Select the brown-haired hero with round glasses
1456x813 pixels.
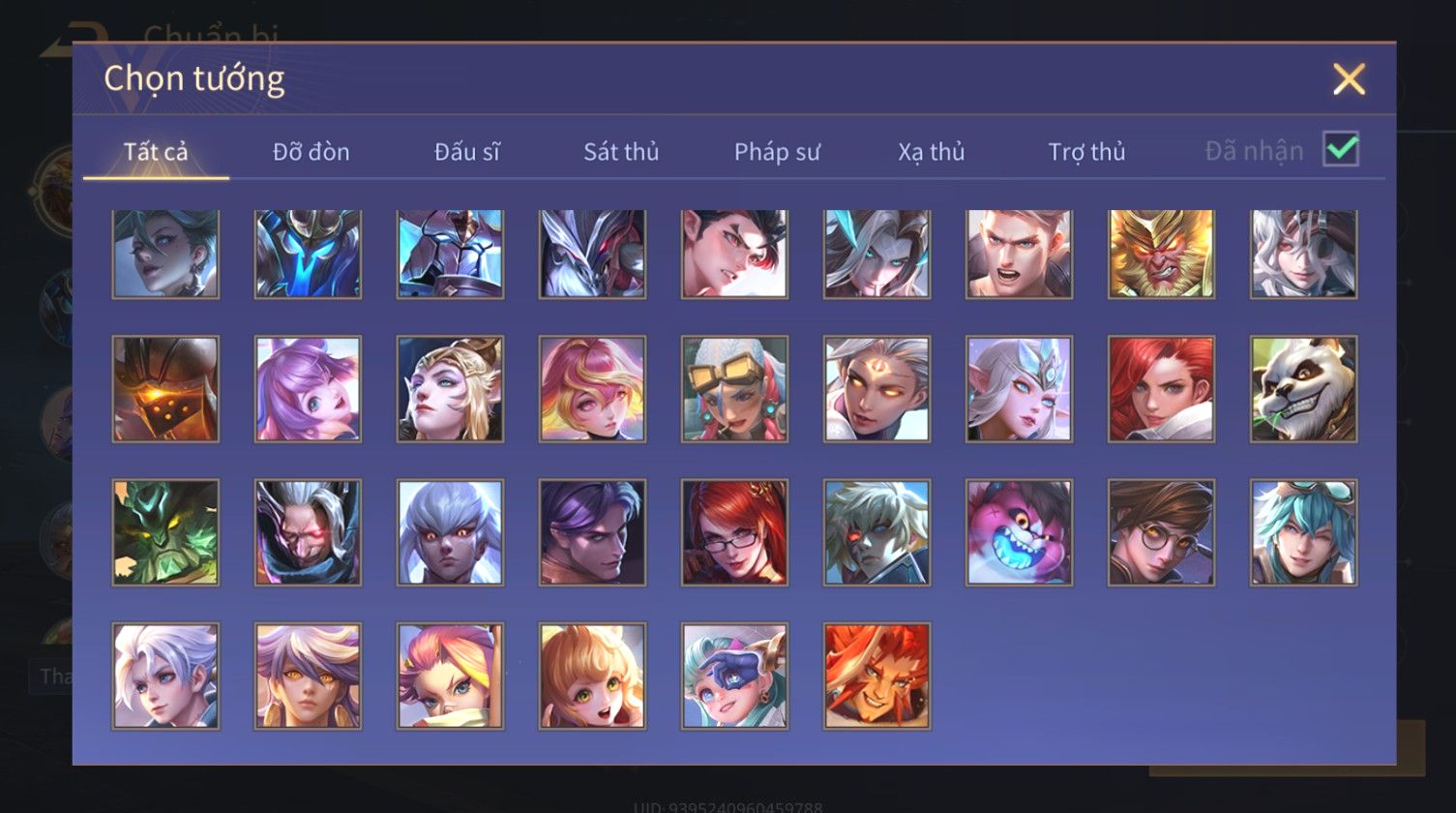pos(1161,532)
